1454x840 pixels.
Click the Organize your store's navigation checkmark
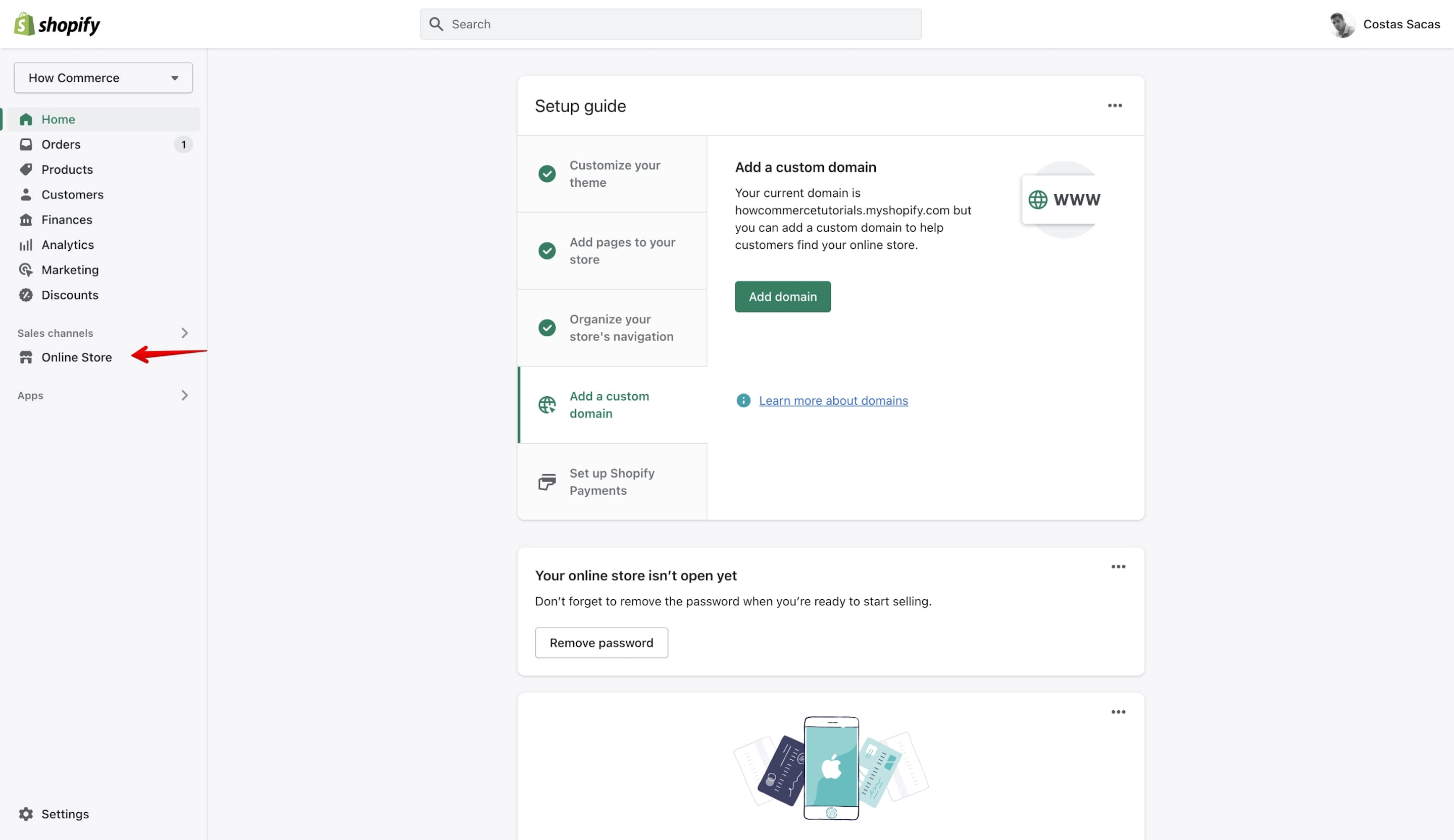(x=547, y=328)
